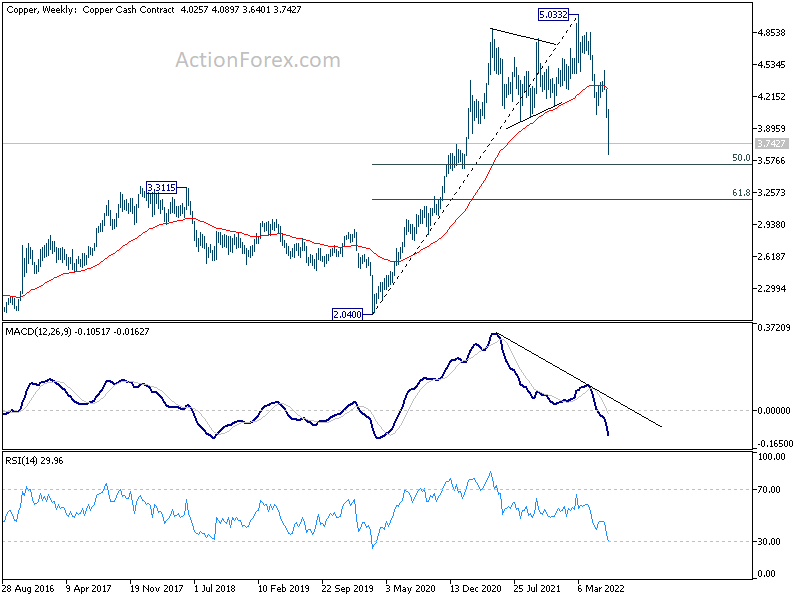Click the 2.6187 price axis value

click(771, 257)
